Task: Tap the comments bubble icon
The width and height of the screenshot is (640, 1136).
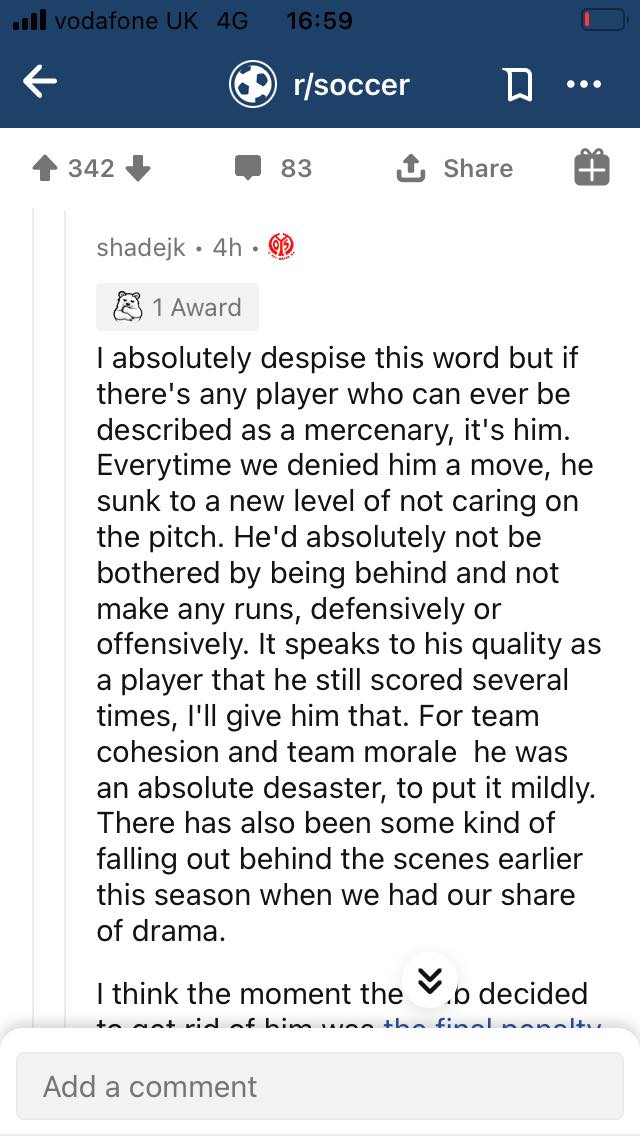Action: pos(247,168)
